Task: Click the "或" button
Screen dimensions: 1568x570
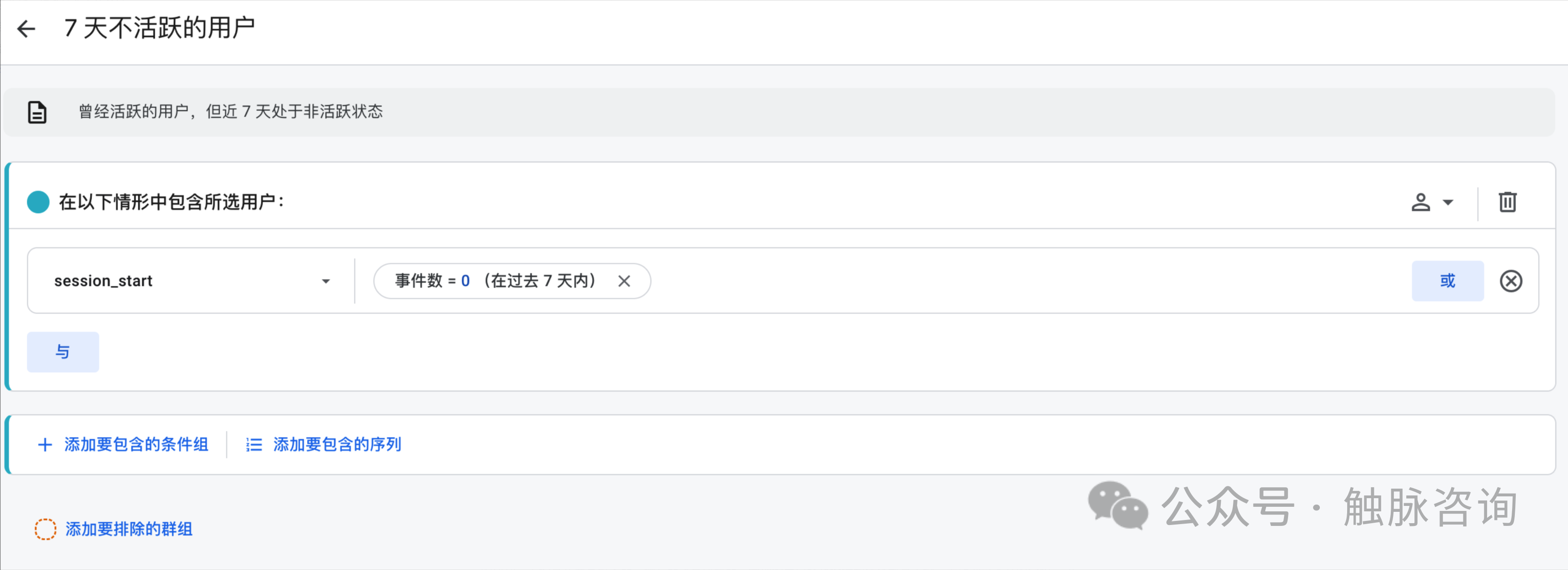Action: (1447, 281)
